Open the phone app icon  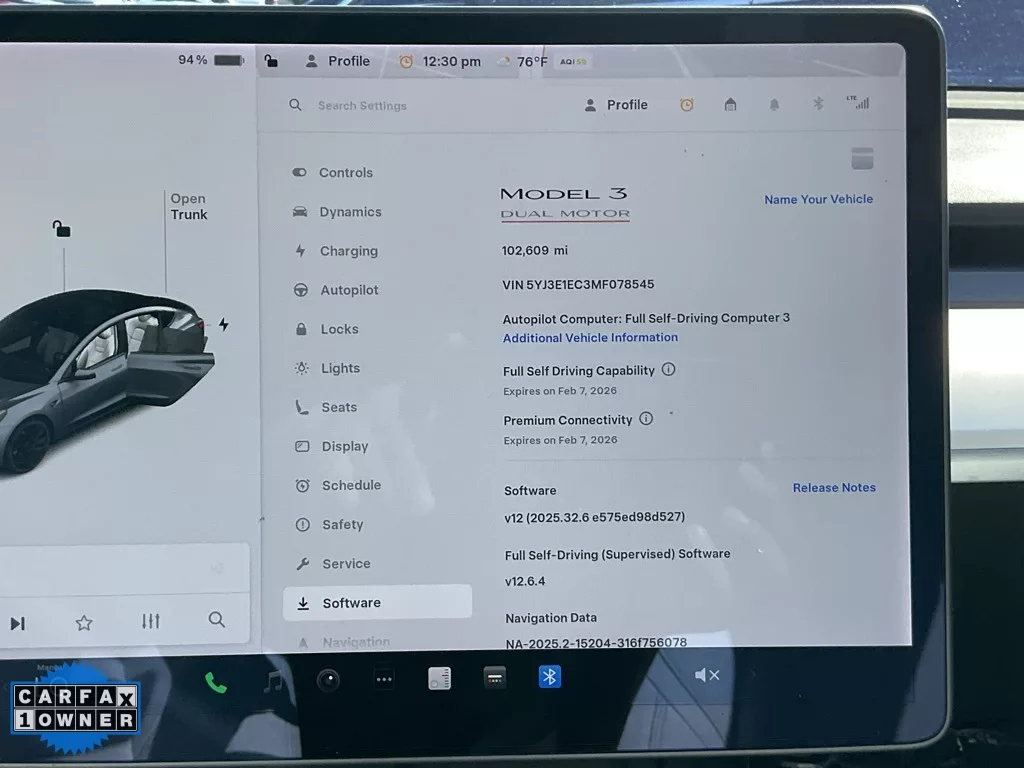coord(215,682)
